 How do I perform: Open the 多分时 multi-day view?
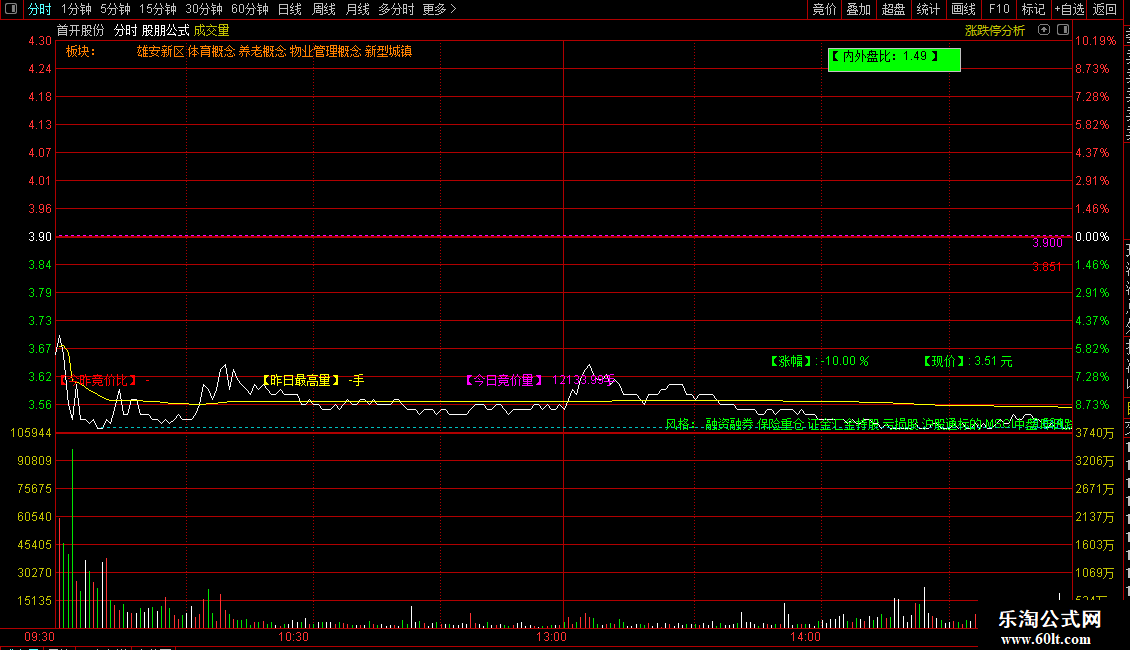(396, 9)
